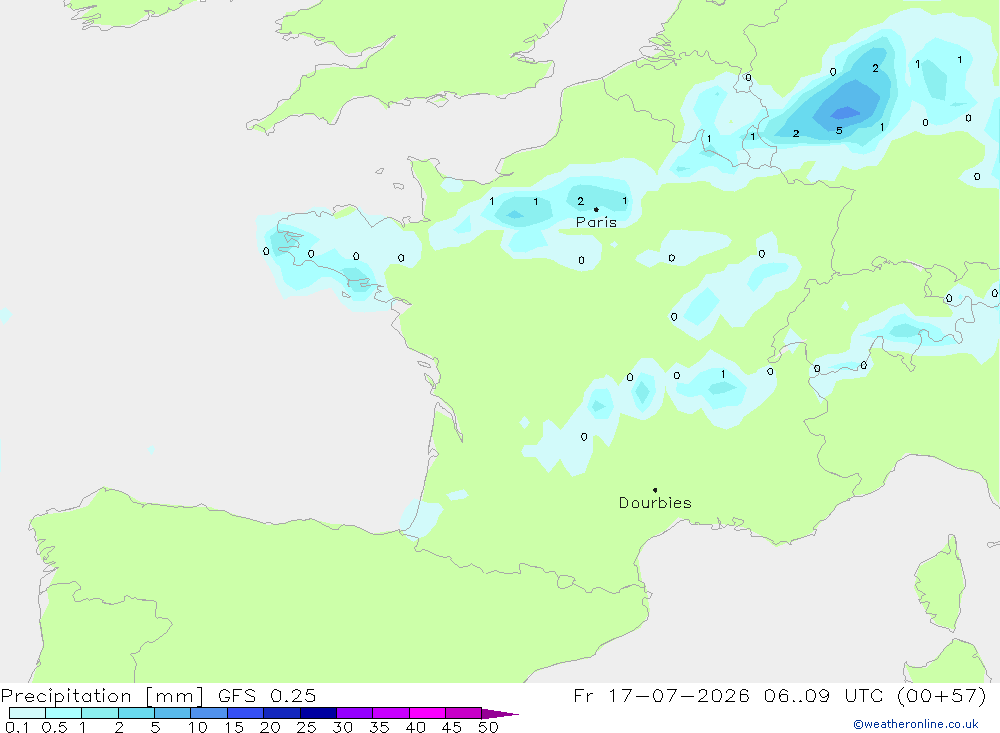Viewport: 1000px width, 733px height.
Task: Click the legend label 0.1
Action: point(17,727)
